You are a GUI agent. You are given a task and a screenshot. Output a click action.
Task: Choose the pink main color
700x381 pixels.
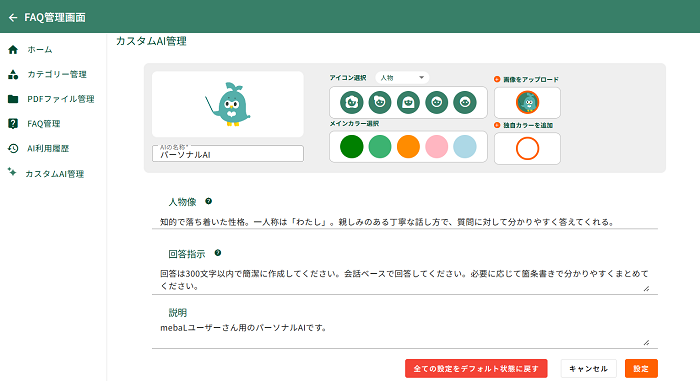437,147
